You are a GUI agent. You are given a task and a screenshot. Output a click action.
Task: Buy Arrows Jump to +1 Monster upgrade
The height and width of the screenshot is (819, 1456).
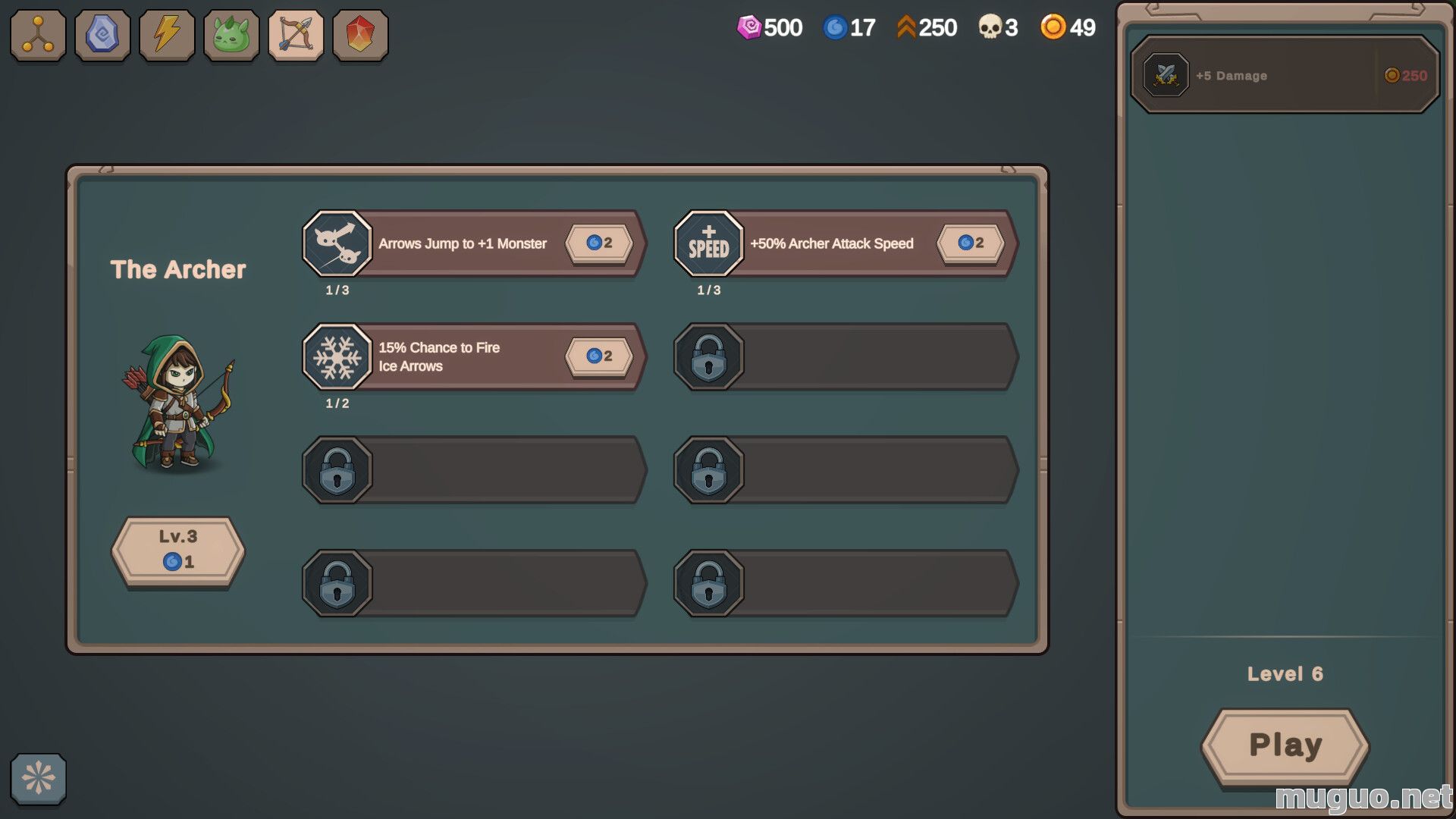[599, 243]
